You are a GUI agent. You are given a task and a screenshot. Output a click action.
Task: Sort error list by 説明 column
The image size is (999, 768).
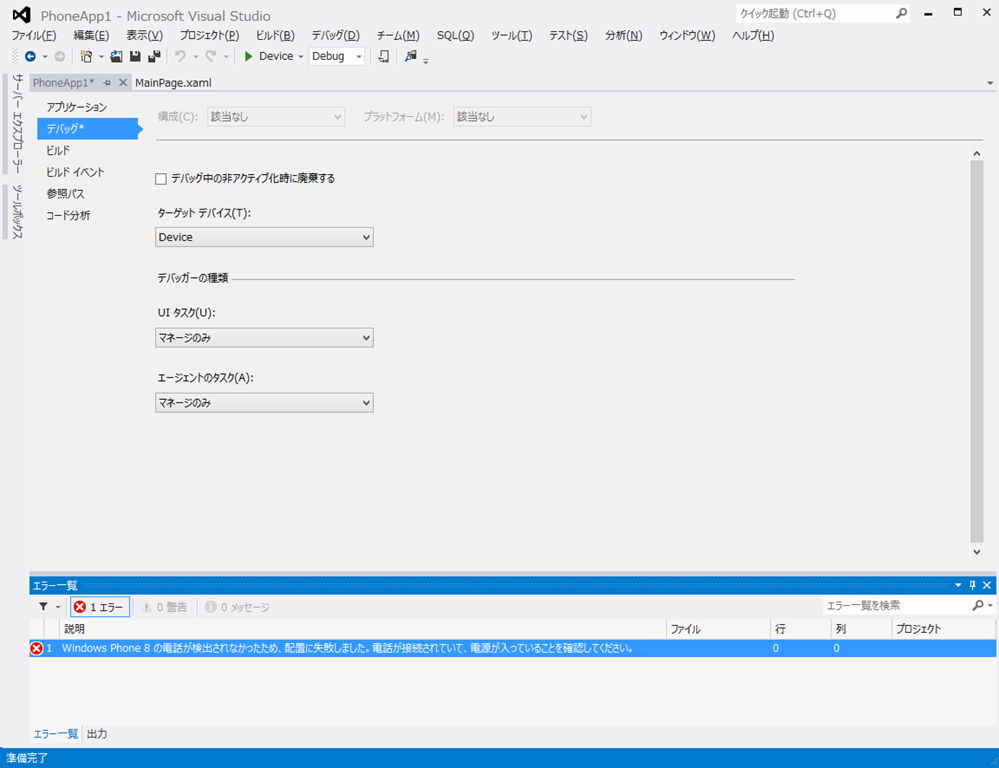(x=363, y=629)
